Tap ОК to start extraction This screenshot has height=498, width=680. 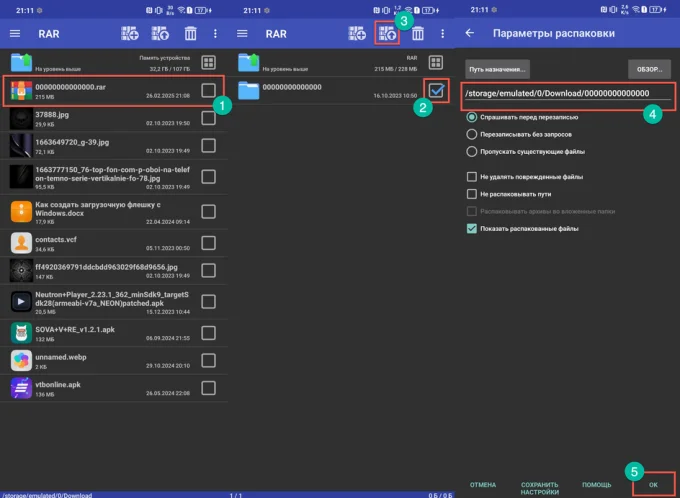coord(653,485)
